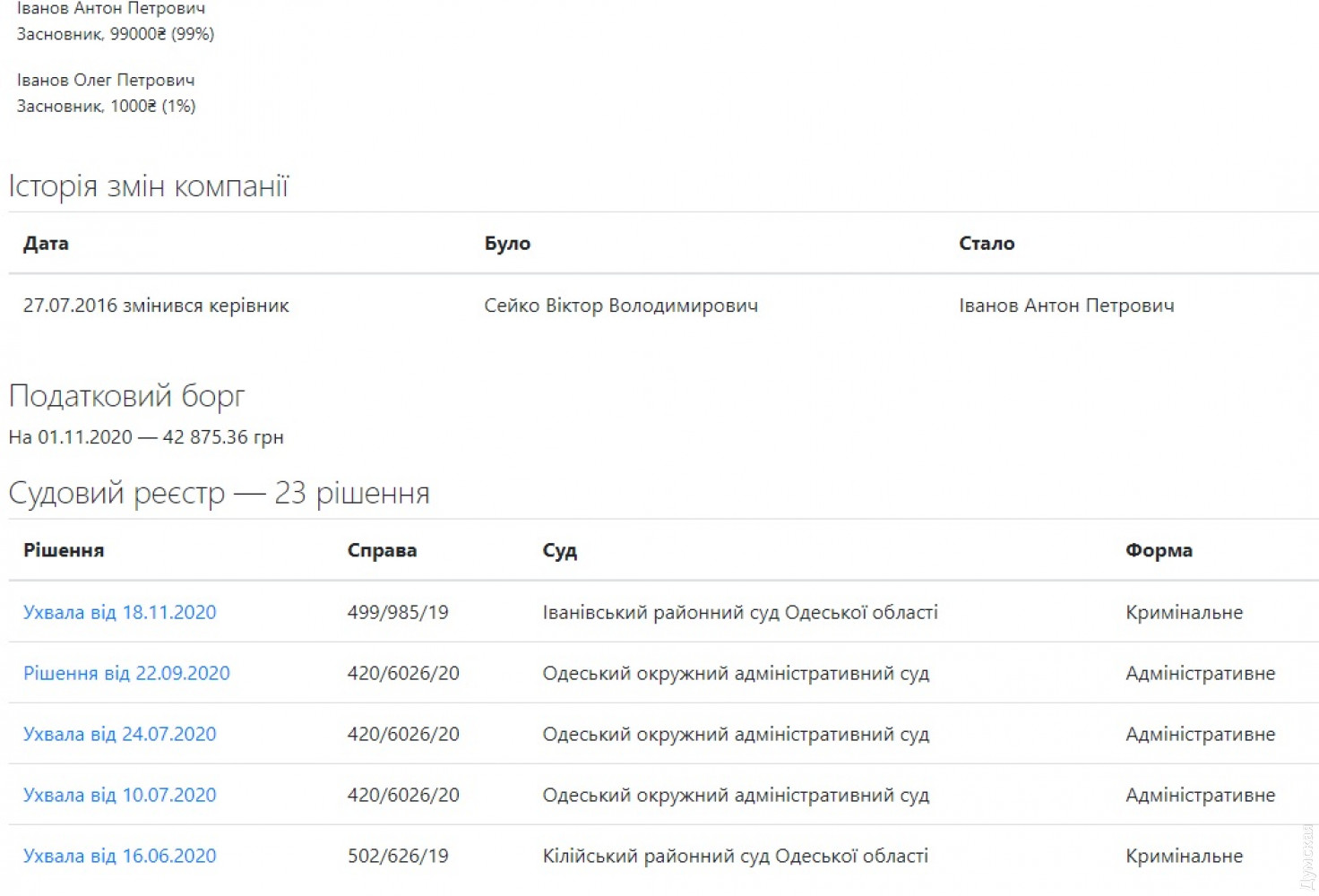
Task: Click the 27.07.2020 director change entry
Action: click(156, 306)
